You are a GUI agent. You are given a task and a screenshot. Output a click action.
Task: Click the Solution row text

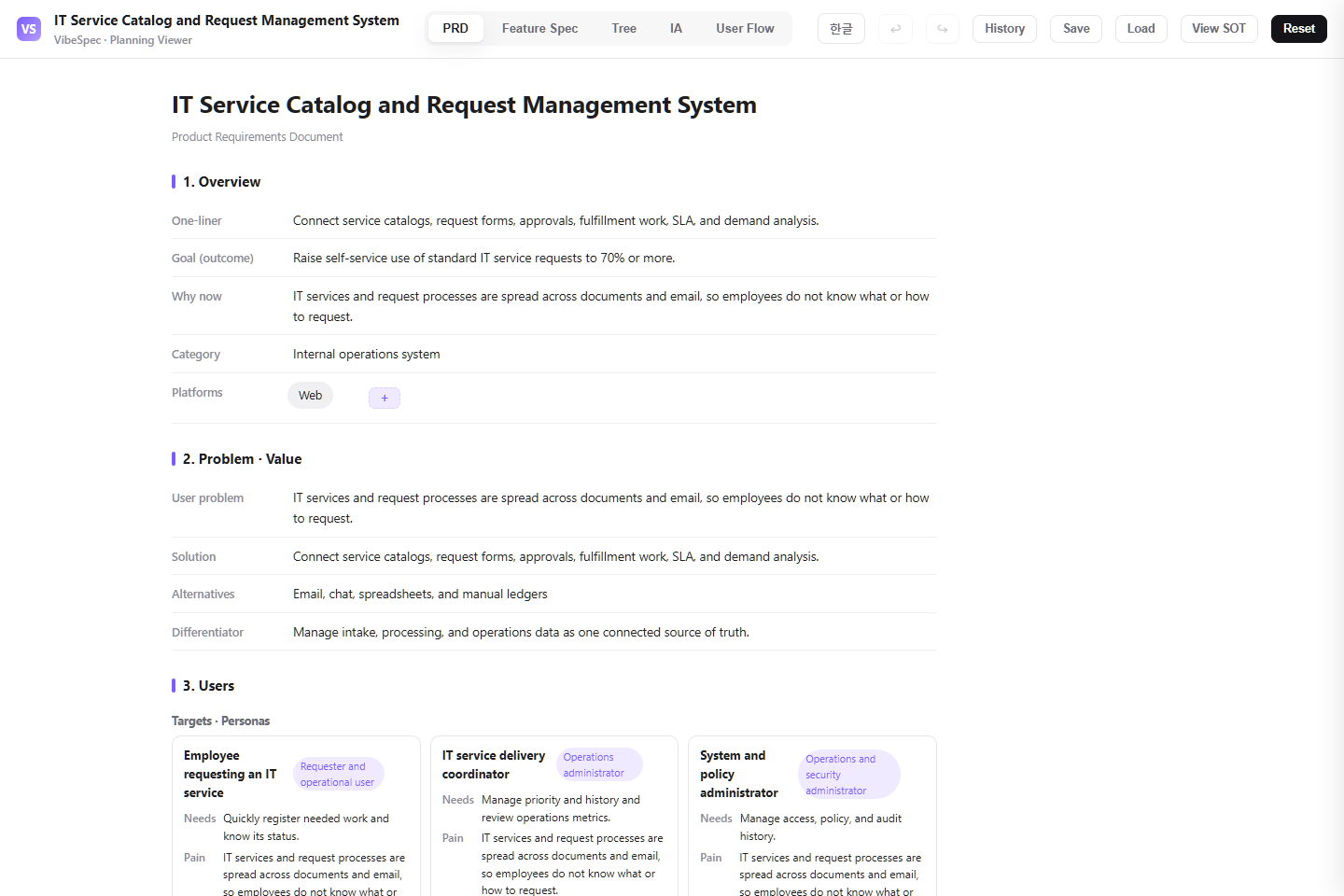pyautogui.click(x=556, y=557)
